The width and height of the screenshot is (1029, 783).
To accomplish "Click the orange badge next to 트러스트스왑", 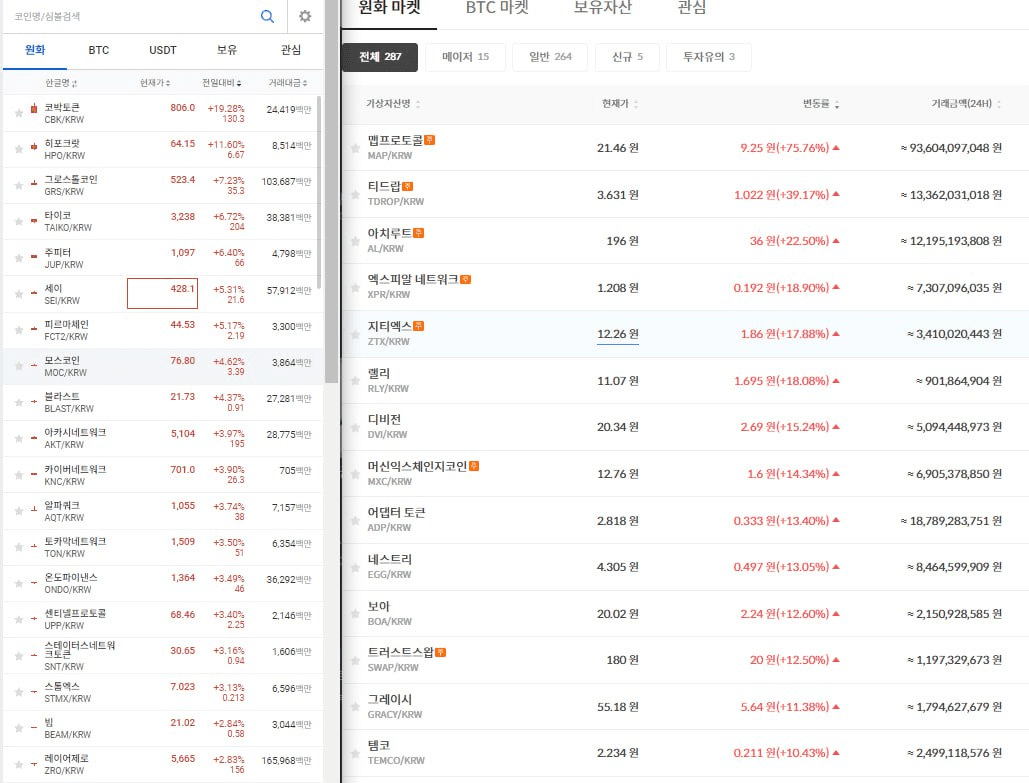I will point(441,652).
